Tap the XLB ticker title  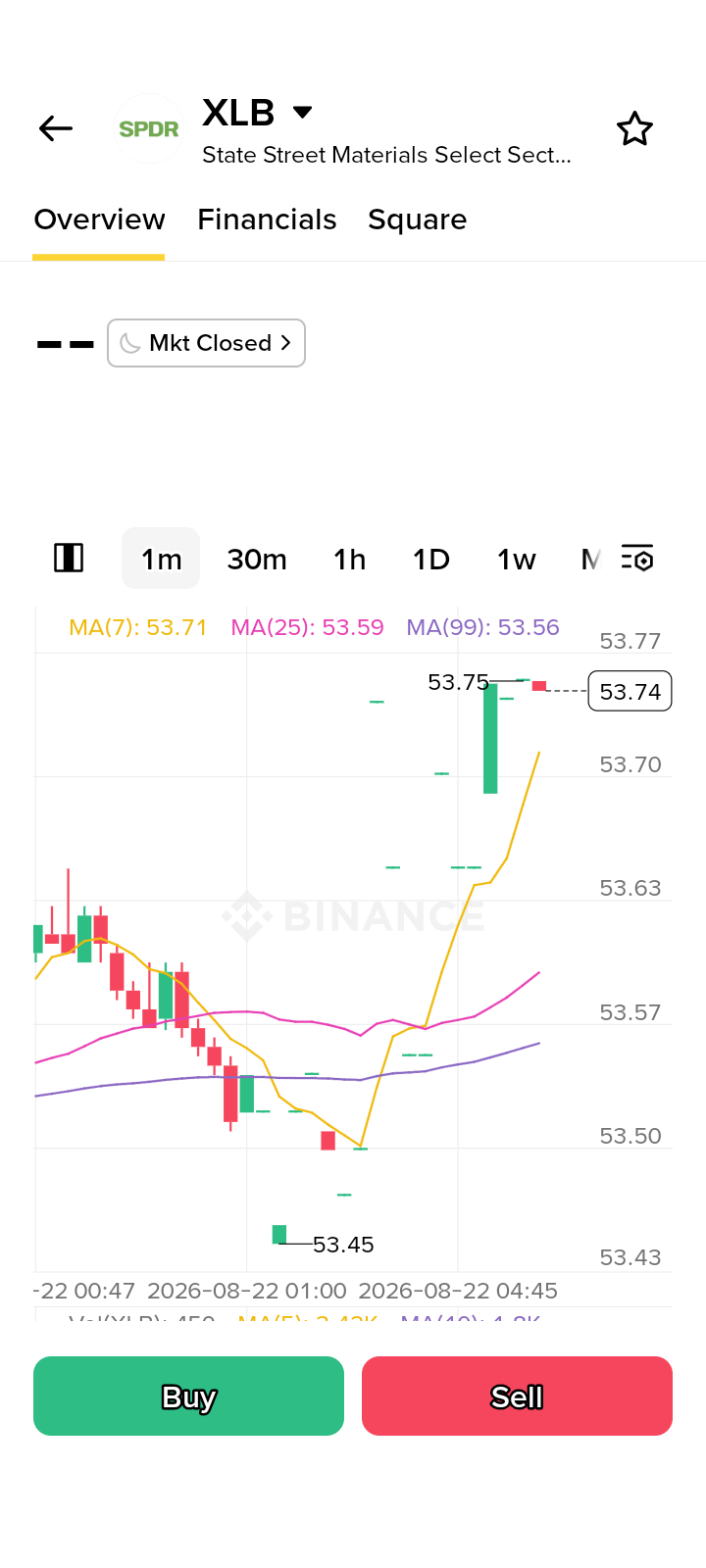coord(238,113)
